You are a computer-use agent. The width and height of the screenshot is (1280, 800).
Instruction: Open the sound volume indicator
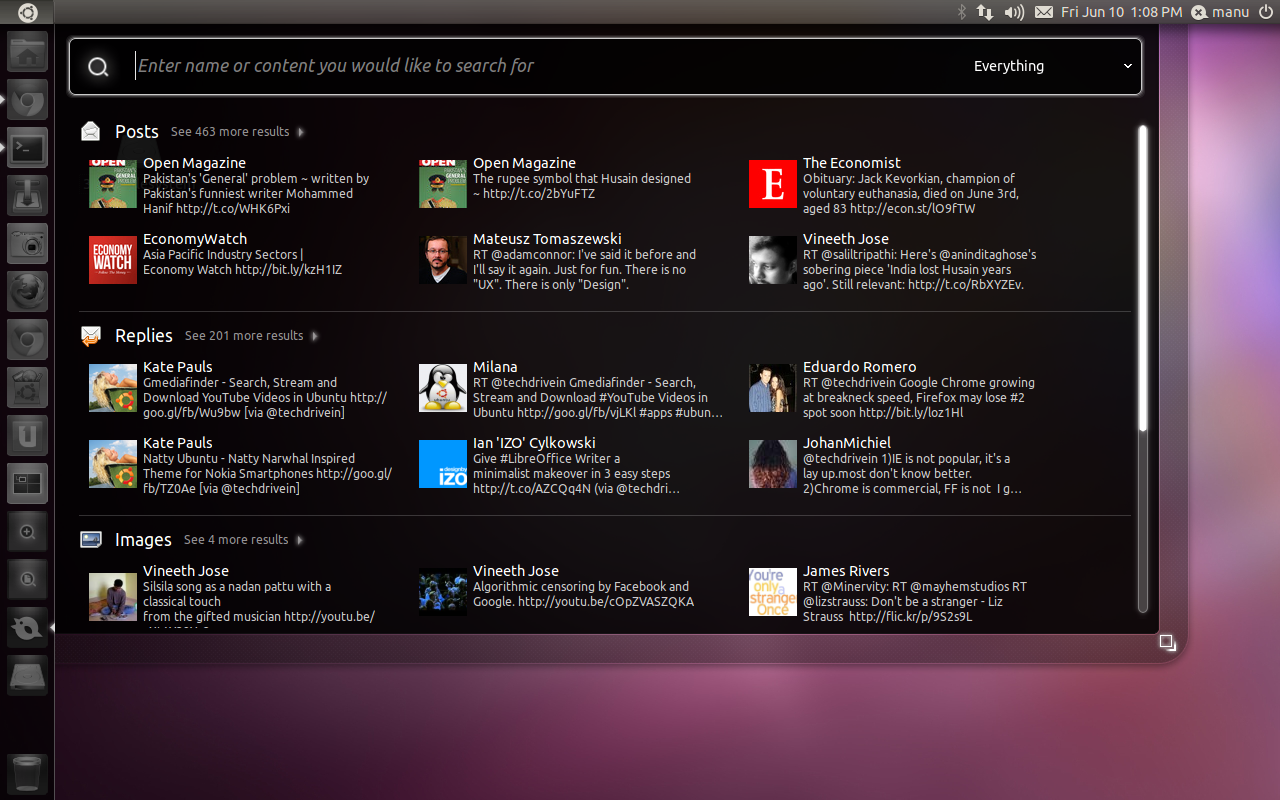click(x=1014, y=12)
